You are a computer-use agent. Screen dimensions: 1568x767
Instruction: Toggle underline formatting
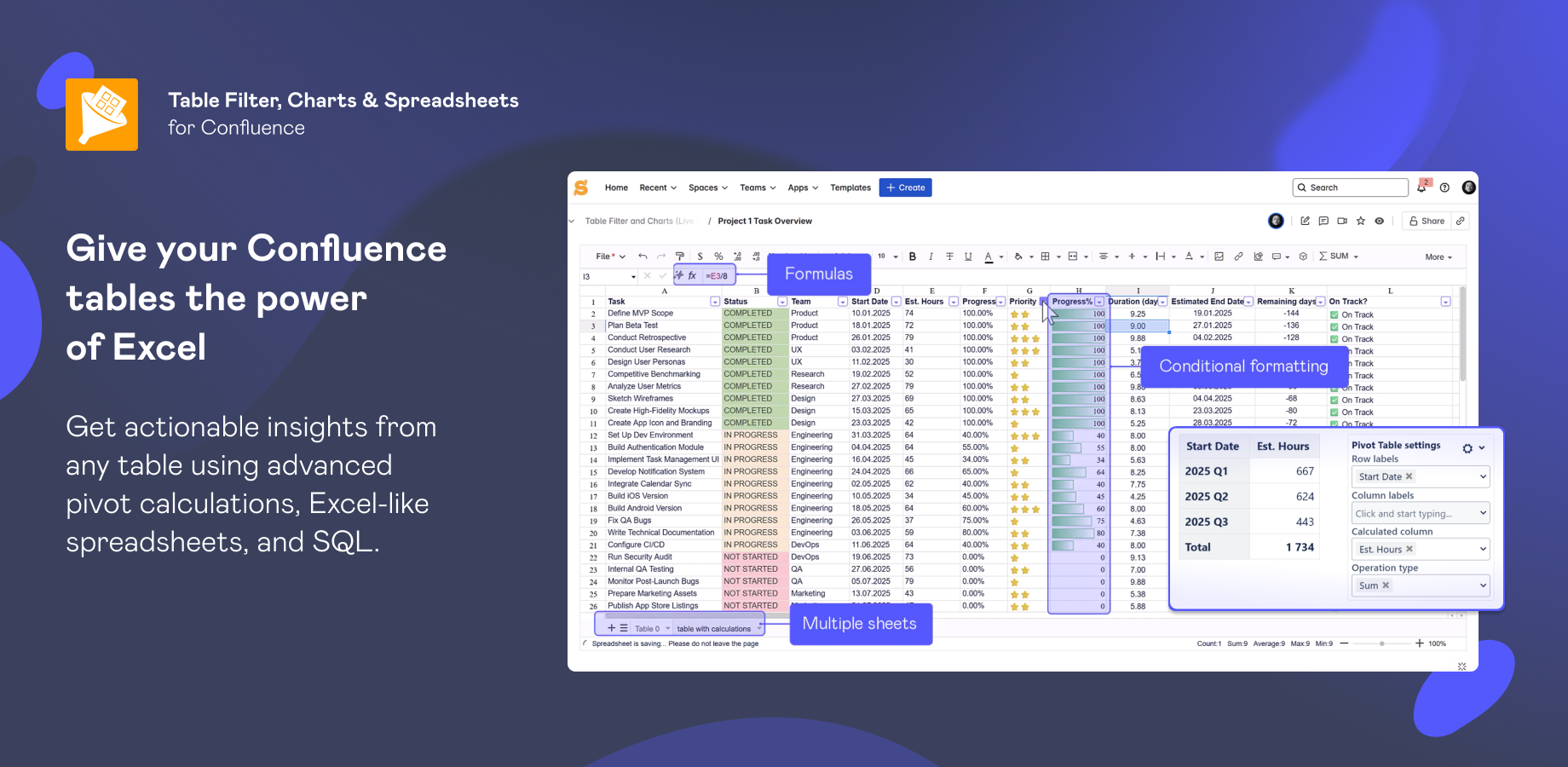pos(968,257)
